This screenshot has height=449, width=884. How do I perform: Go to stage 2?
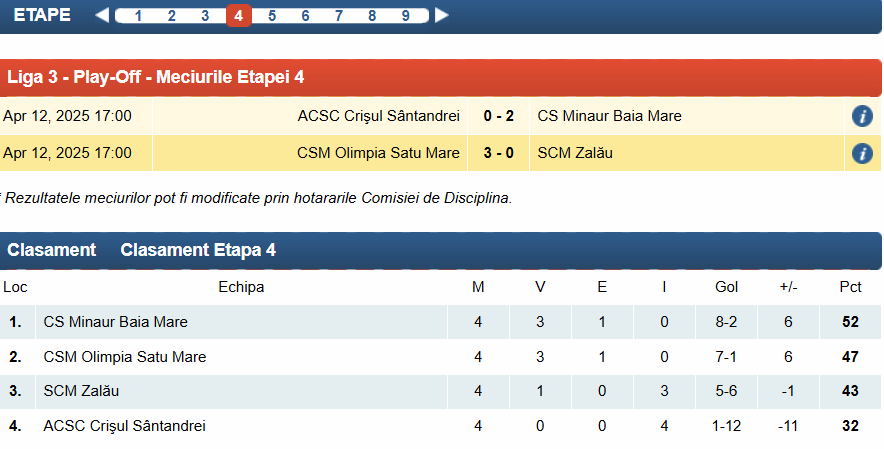coord(171,16)
